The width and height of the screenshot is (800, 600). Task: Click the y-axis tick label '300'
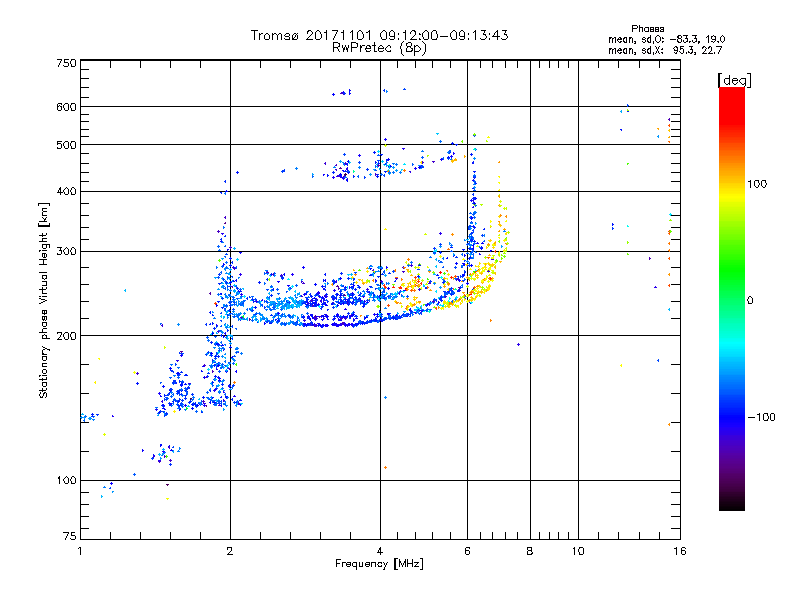click(x=66, y=251)
